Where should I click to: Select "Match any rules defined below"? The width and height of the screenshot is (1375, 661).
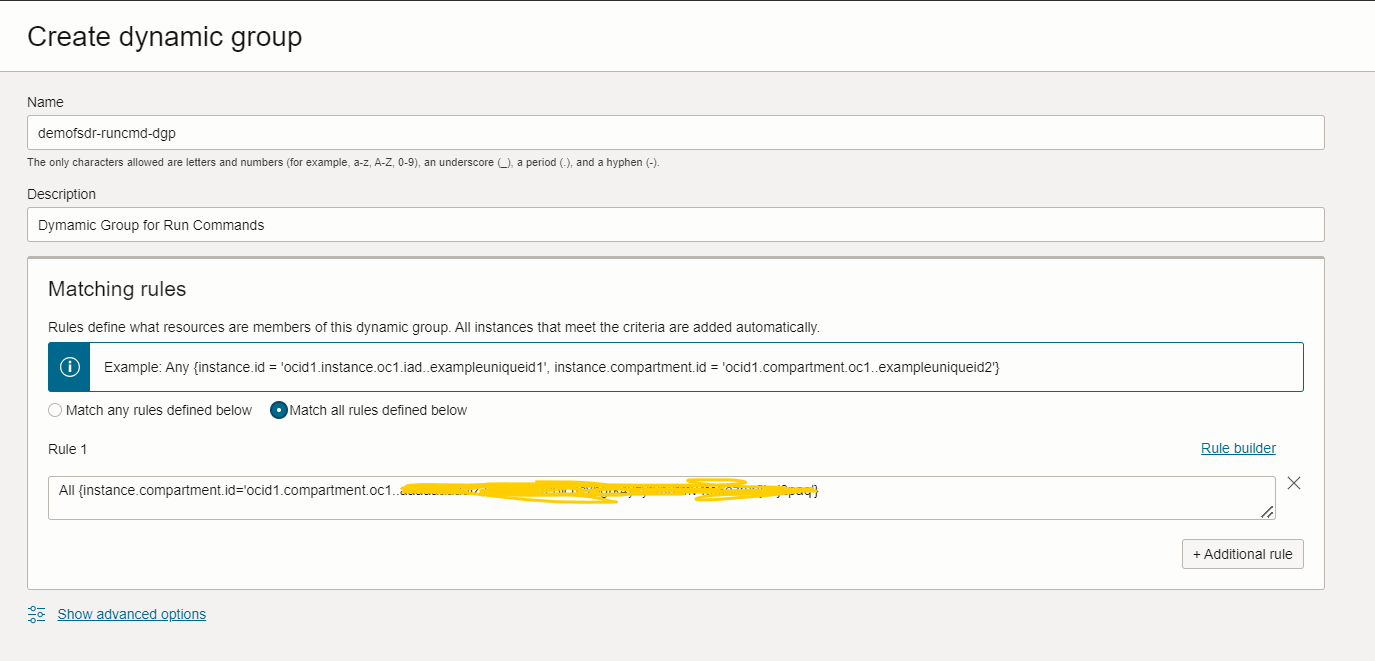(x=55, y=410)
